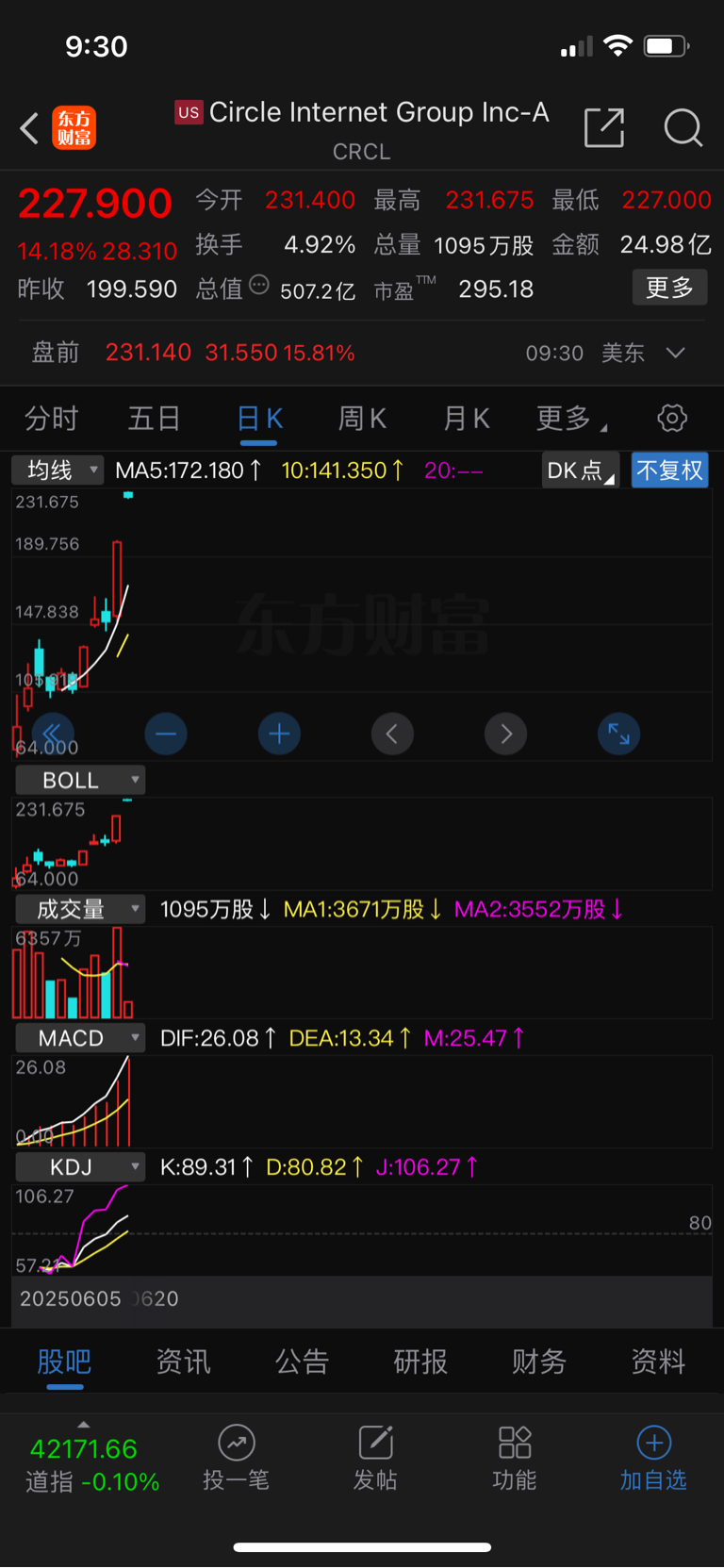Screen dimensions: 724x1568
Task: Select 月K tab
Action: pos(467,419)
